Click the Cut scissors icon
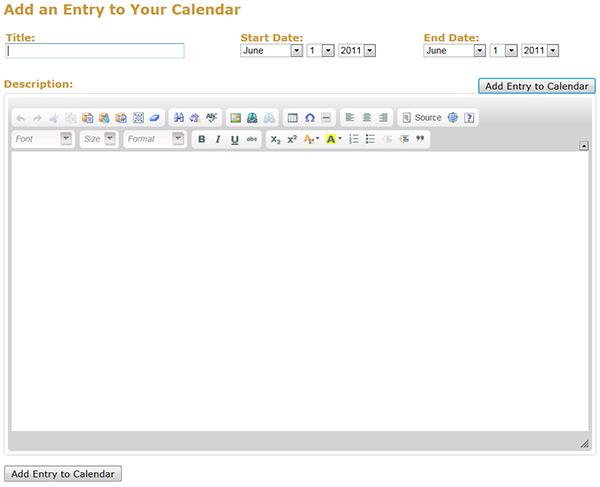Image resolution: width=600 pixels, height=487 pixels. click(x=54, y=118)
